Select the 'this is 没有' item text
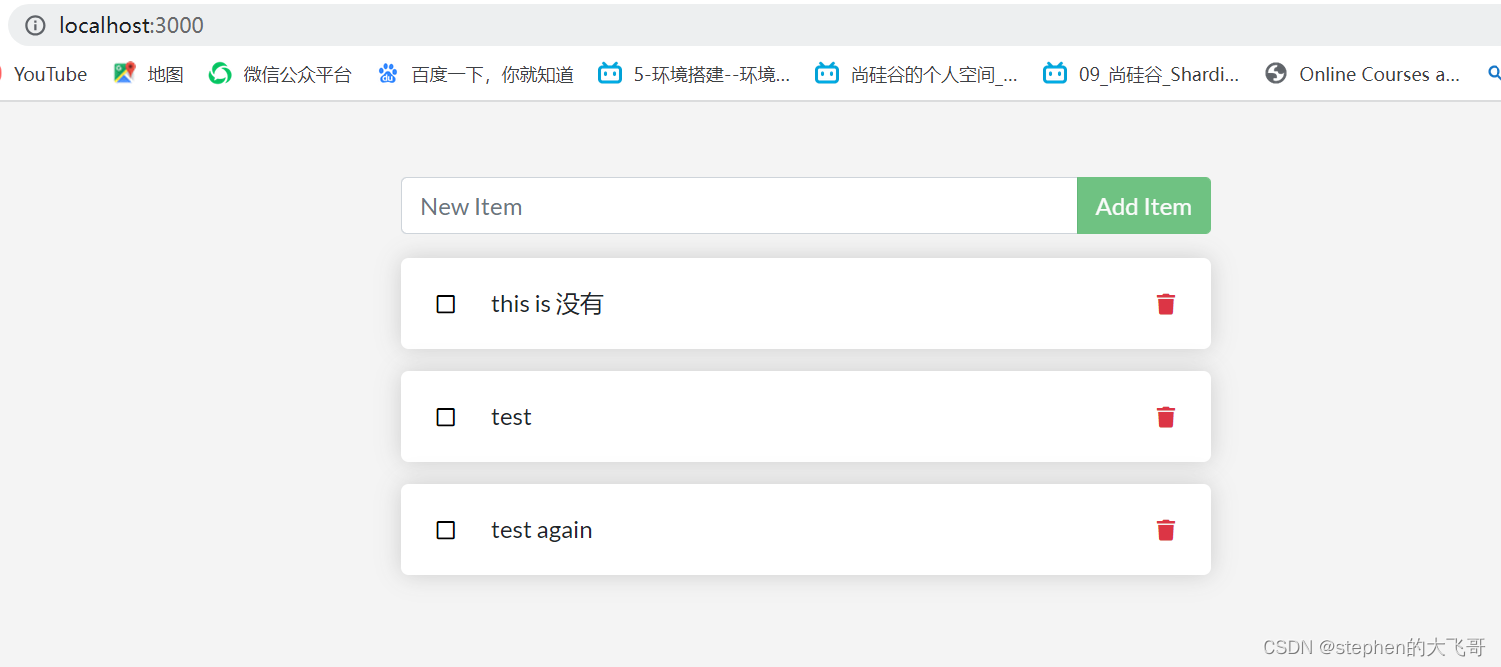1501x667 pixels. 547,304
